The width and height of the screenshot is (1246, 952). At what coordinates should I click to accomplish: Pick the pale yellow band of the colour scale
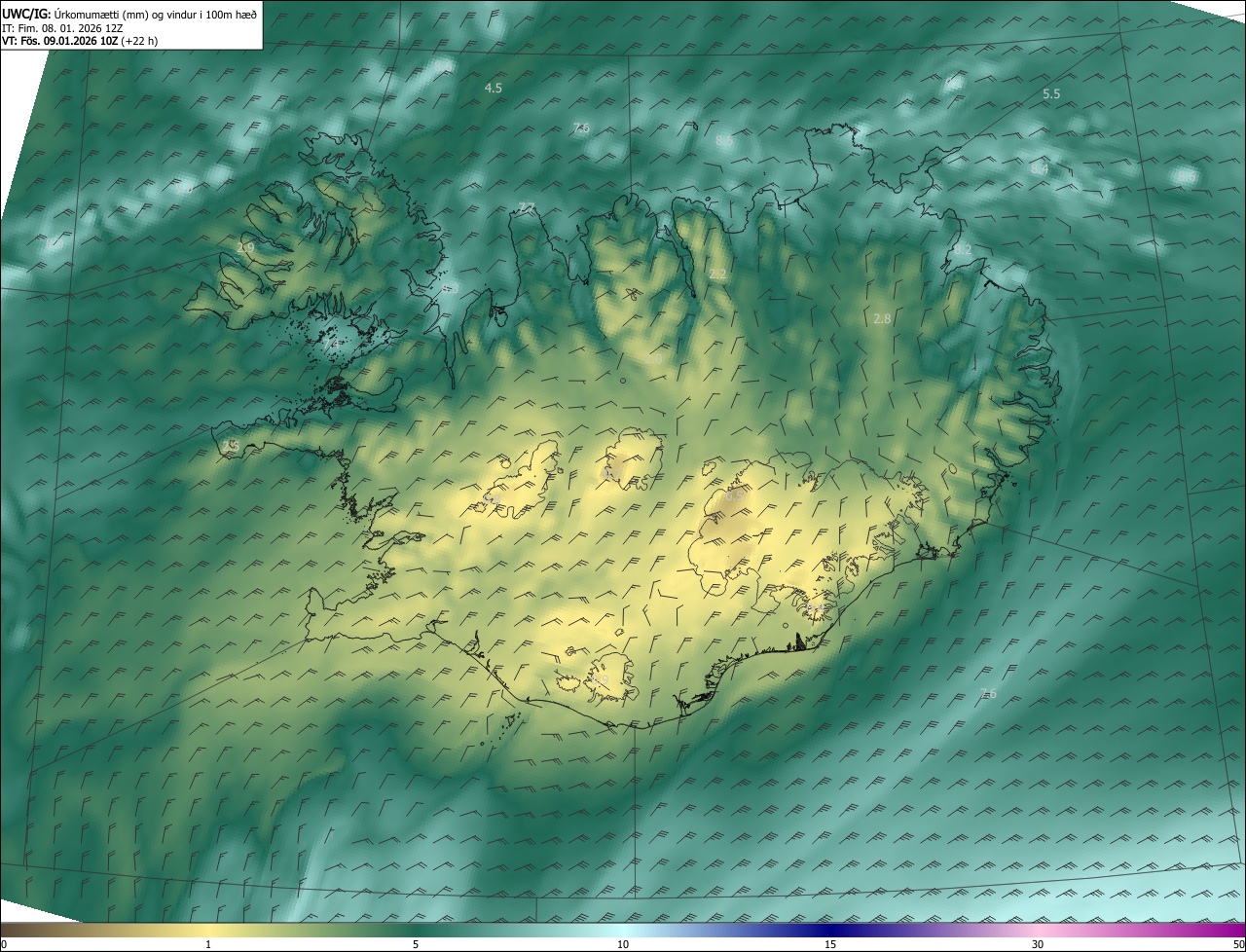point(208,931)
